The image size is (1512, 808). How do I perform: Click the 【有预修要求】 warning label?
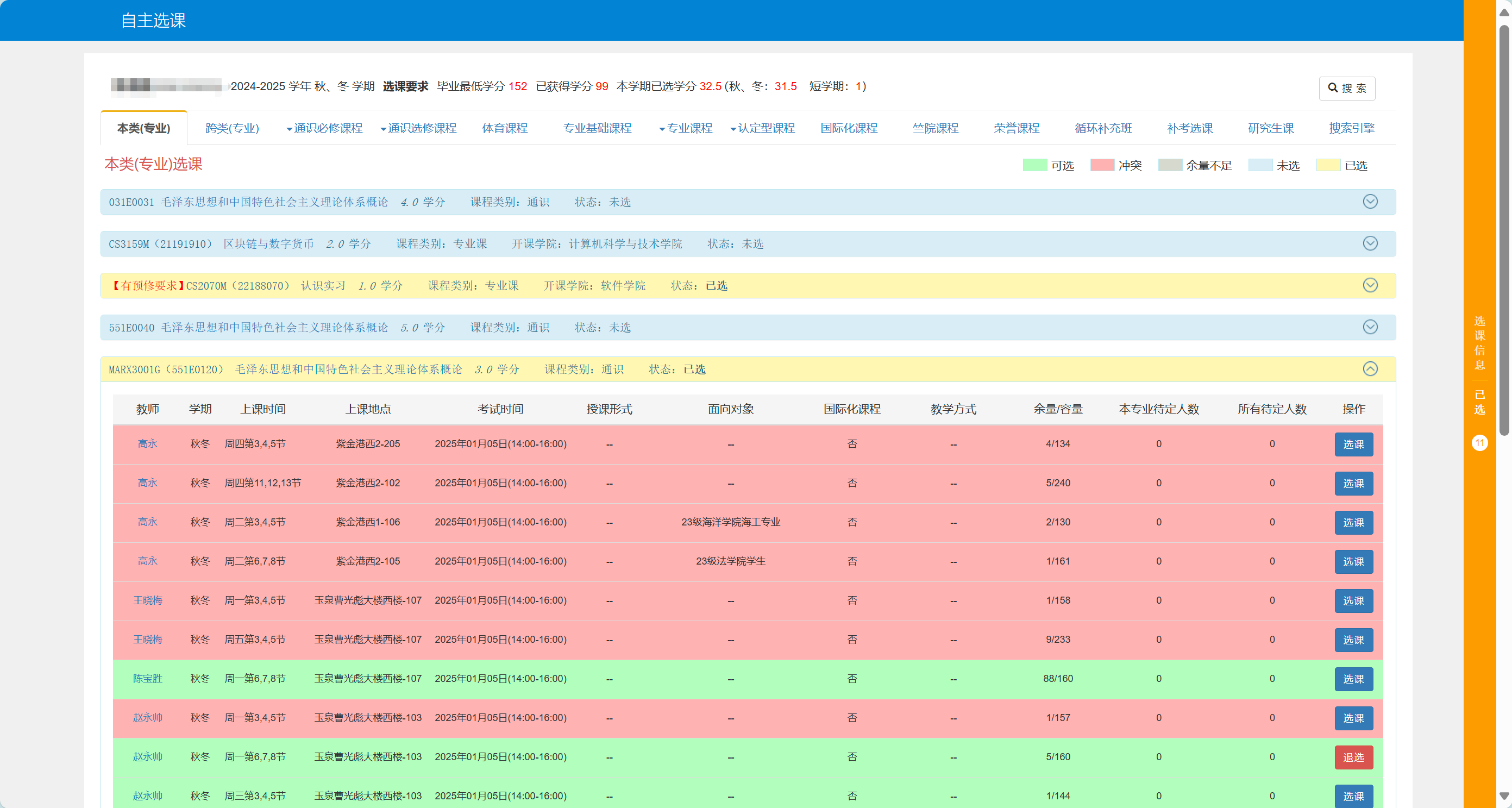point(147,285)
